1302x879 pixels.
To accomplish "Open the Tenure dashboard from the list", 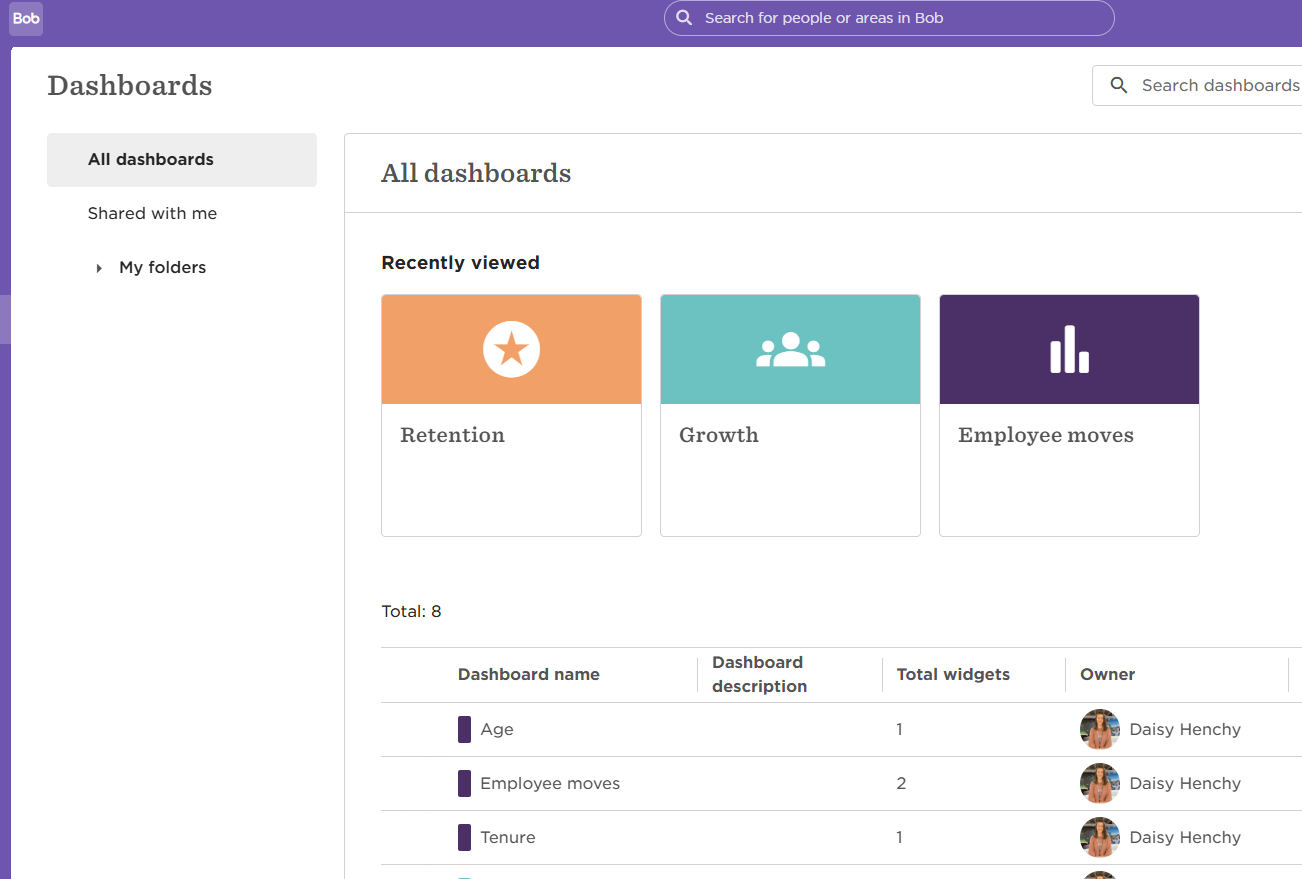I will (507, 838).
